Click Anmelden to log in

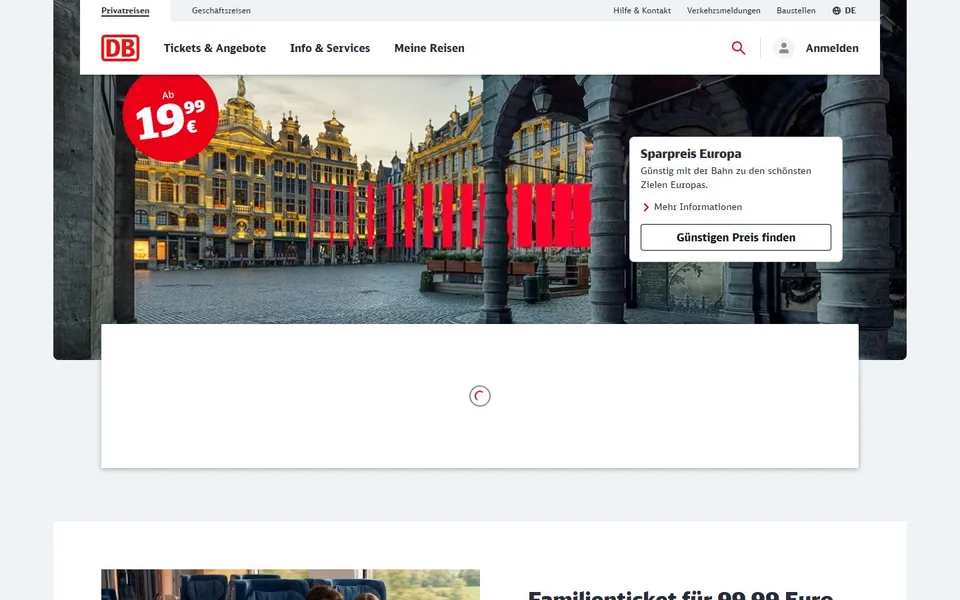(x=832, y=48)
